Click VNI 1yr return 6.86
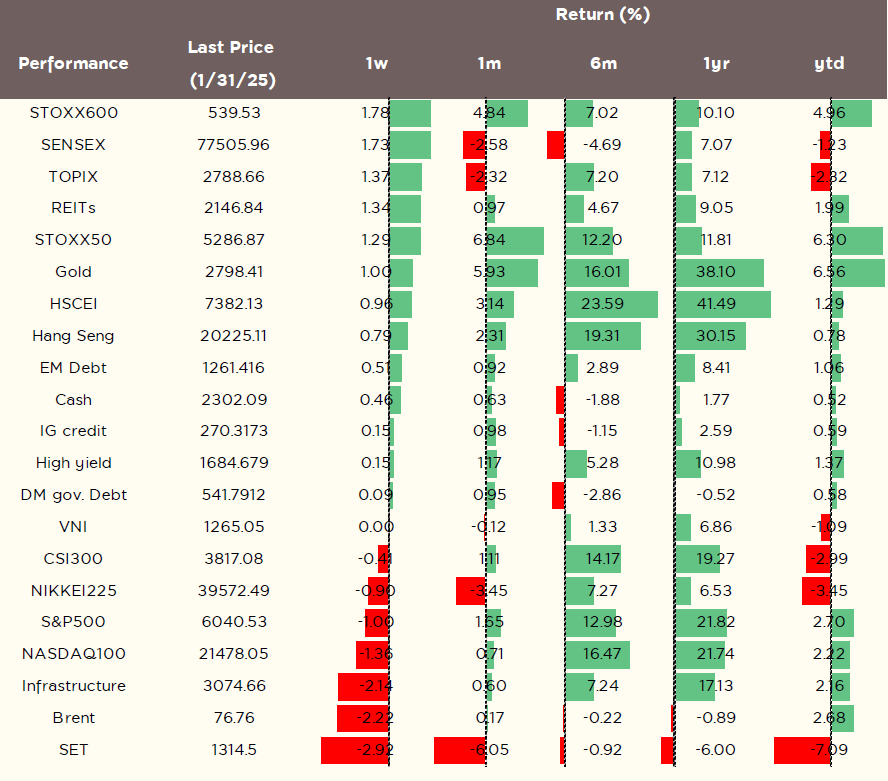The height and width of the screenshot is (781, 888). [716, 527]
